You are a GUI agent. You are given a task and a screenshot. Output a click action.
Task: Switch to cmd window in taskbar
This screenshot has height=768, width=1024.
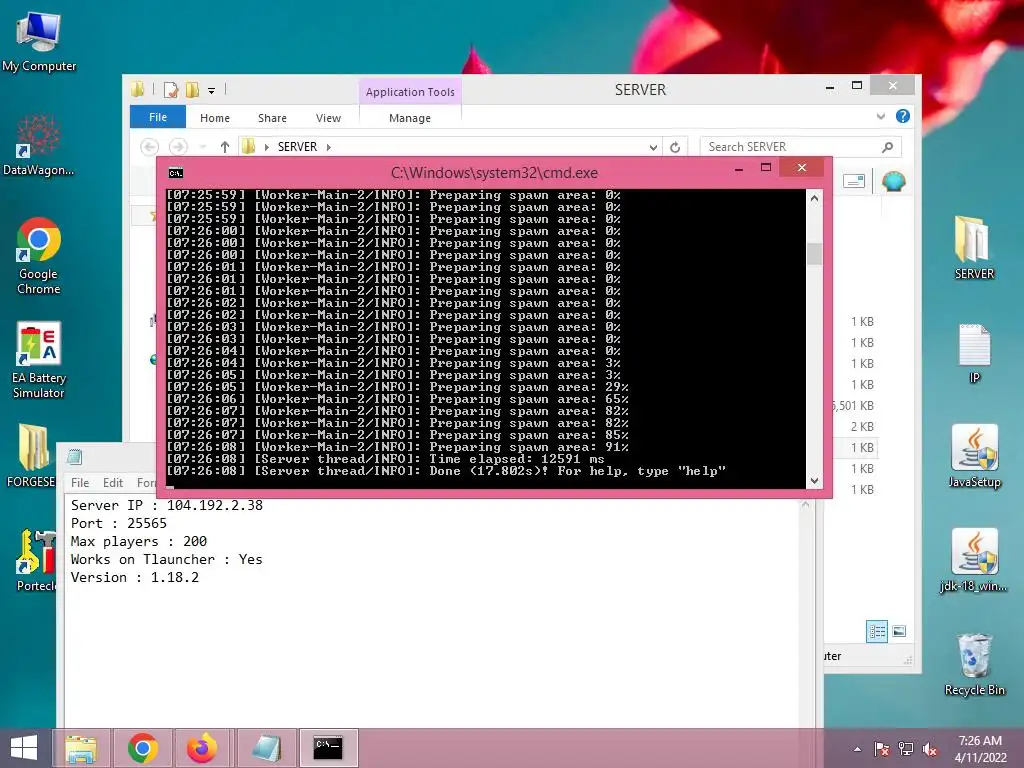pos(328,748)
